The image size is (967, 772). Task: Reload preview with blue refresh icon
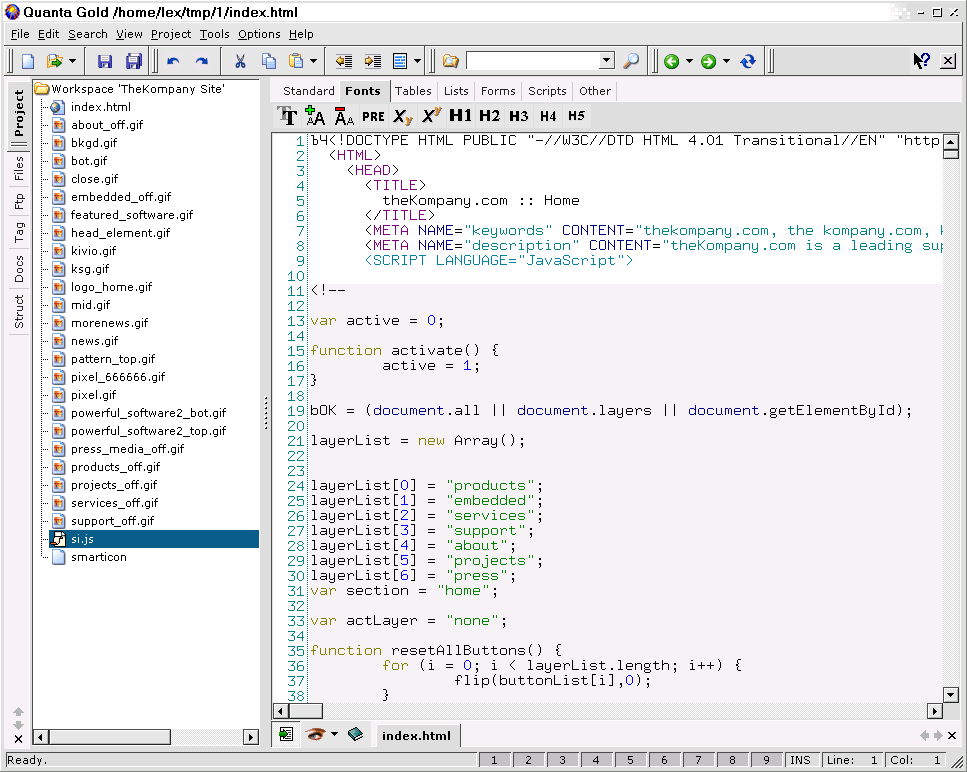[x=748, y=61]
